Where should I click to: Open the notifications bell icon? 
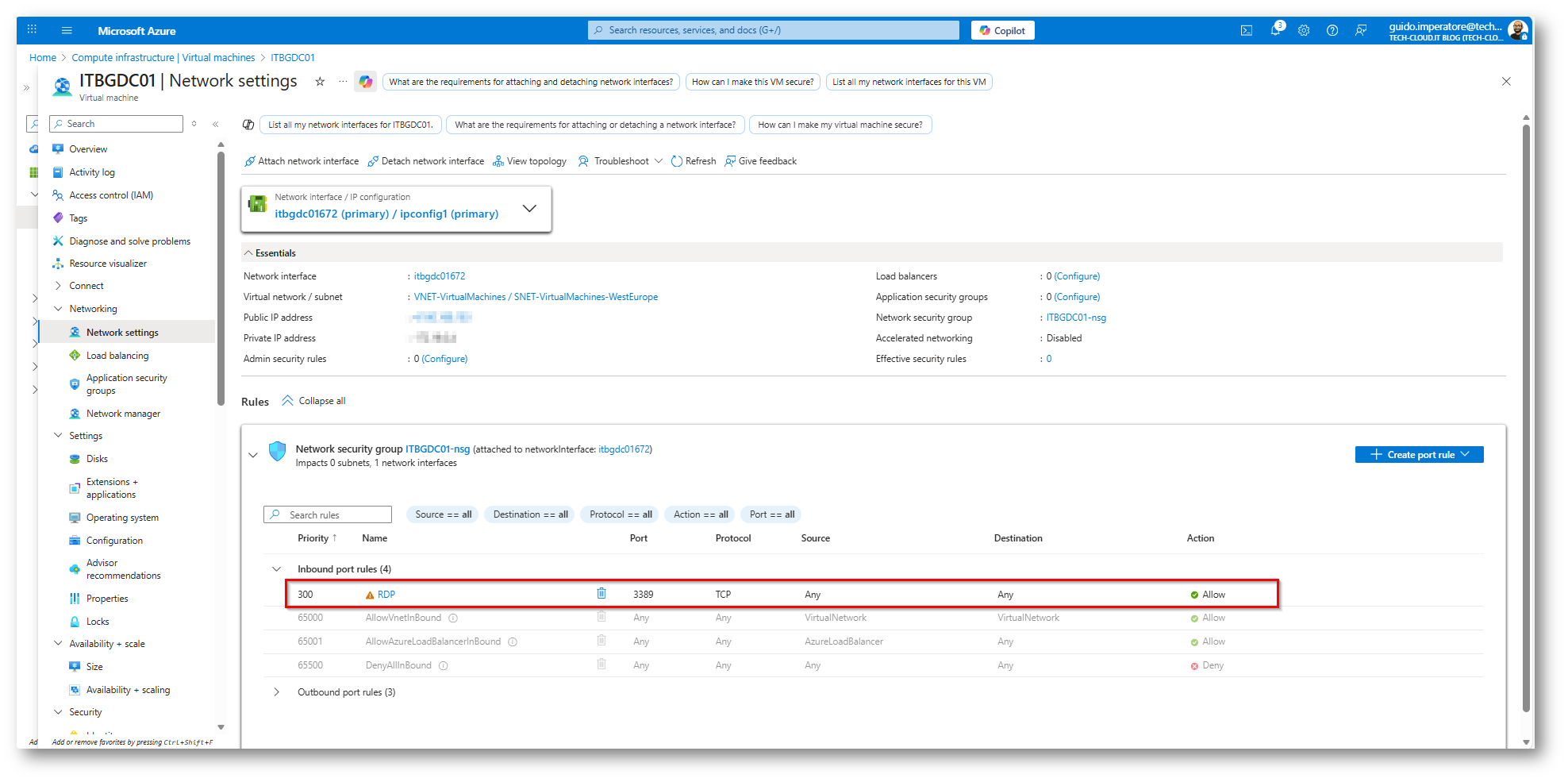point(1275,31)
